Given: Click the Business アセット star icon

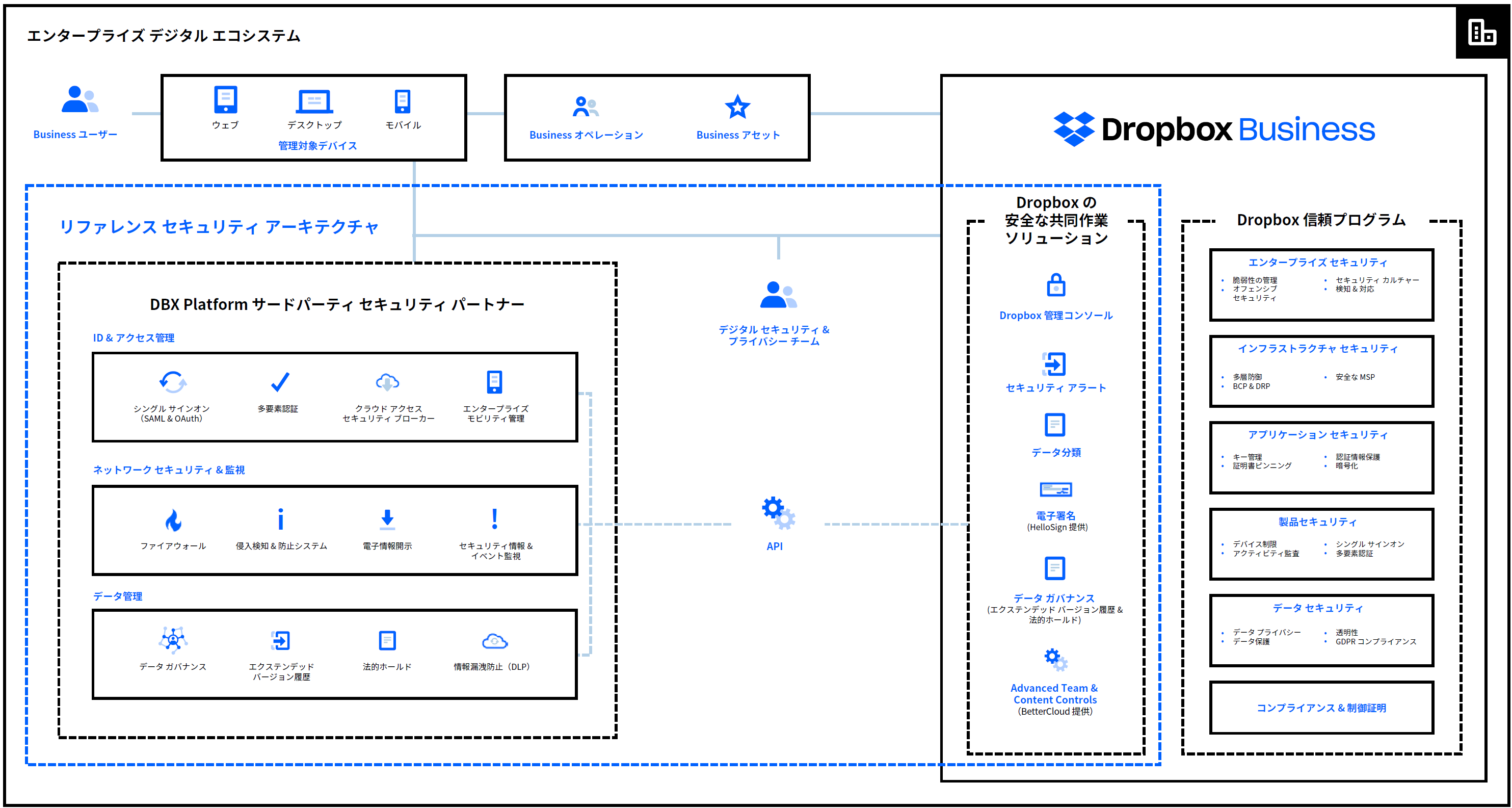Looking at the screenshot, I should click(x=737, y=107).
